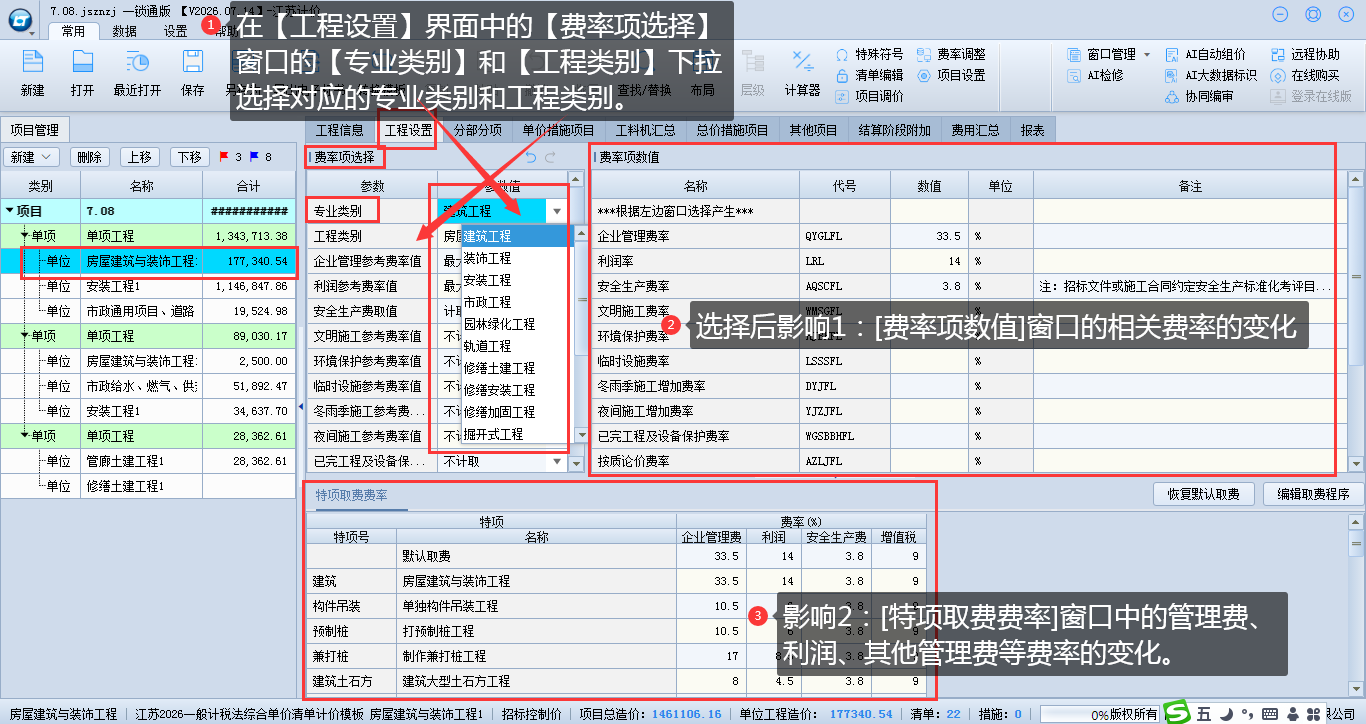
Task: Select the 市政给水、燃气 unit row
Action: (x=150, y=386)
